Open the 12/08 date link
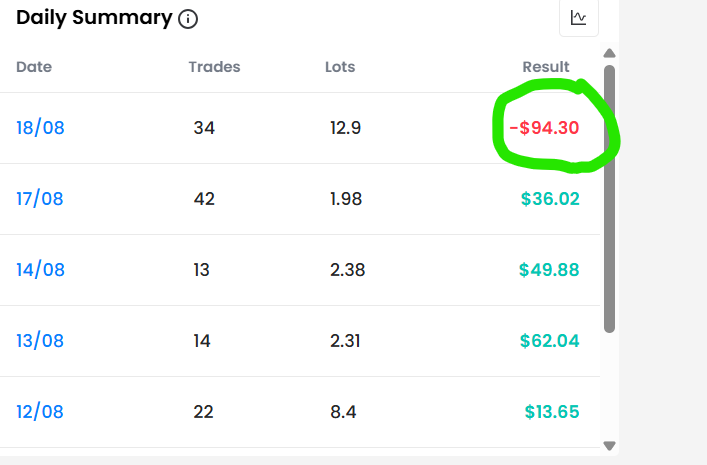This screenshot has width=707, height=465. (x=40, y=412)
